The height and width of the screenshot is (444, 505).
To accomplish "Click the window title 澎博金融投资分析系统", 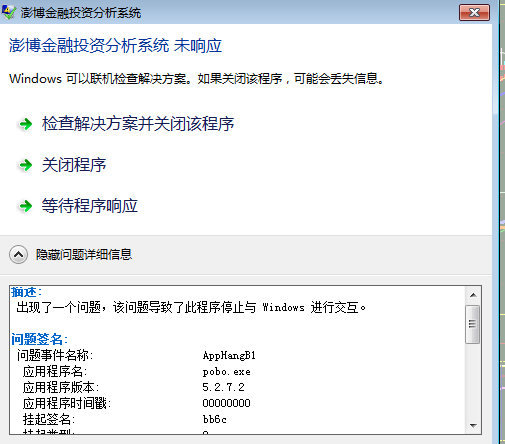I will point(81,13).
